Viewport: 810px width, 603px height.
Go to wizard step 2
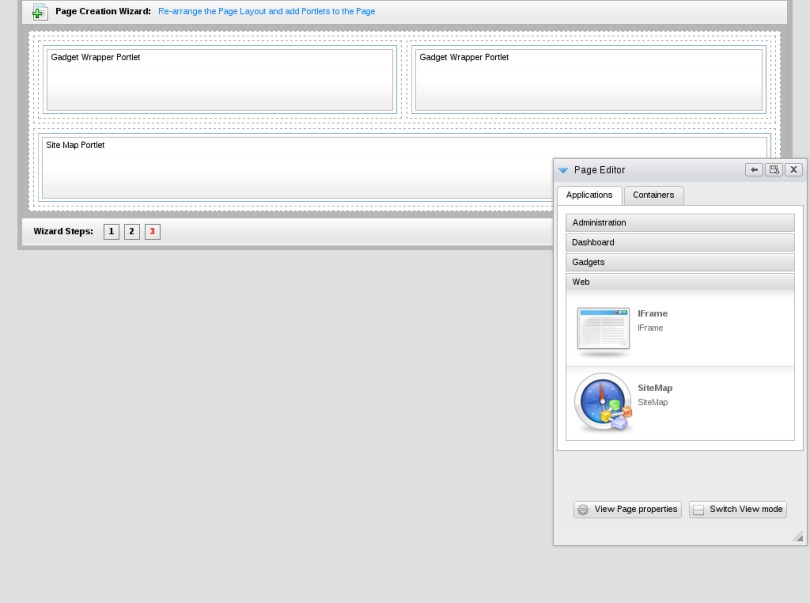(132, 232)
